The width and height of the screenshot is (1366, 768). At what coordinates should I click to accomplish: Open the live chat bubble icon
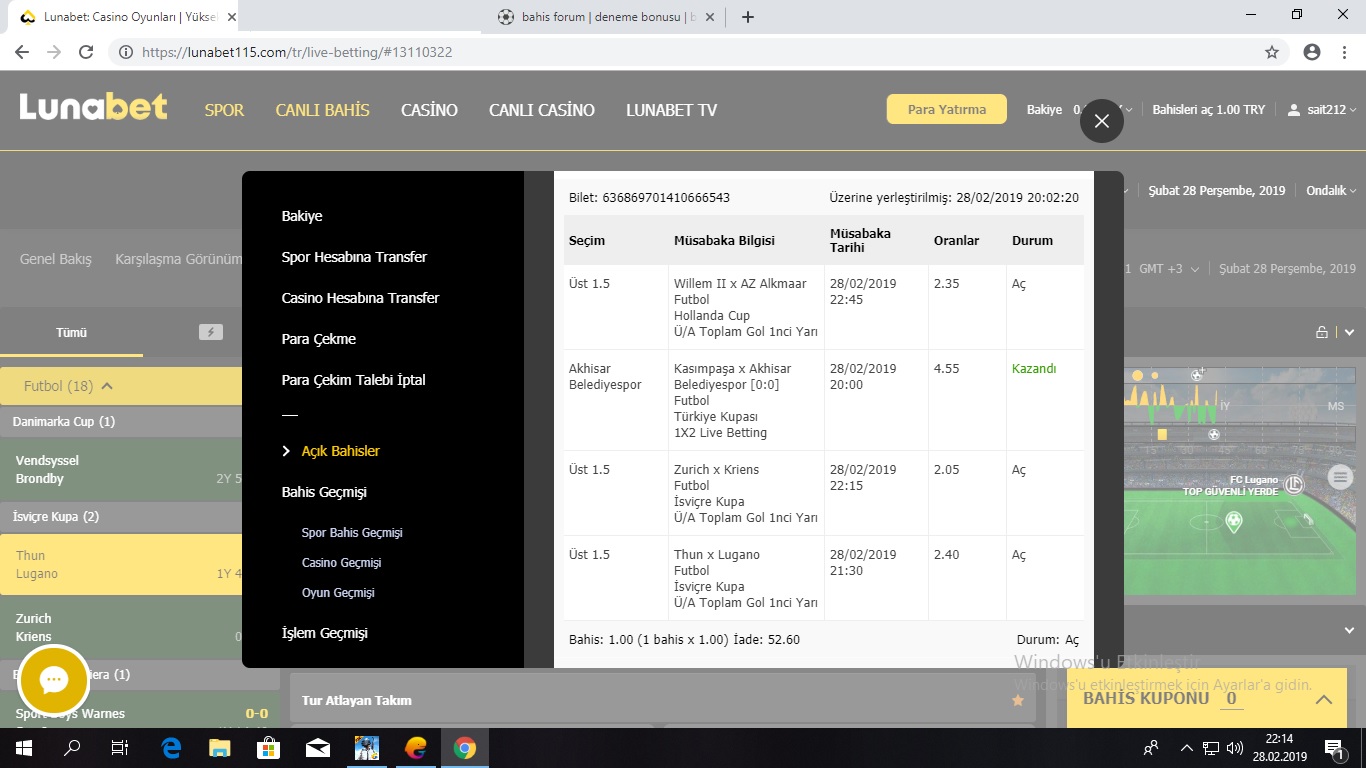(x=53, y=680)
